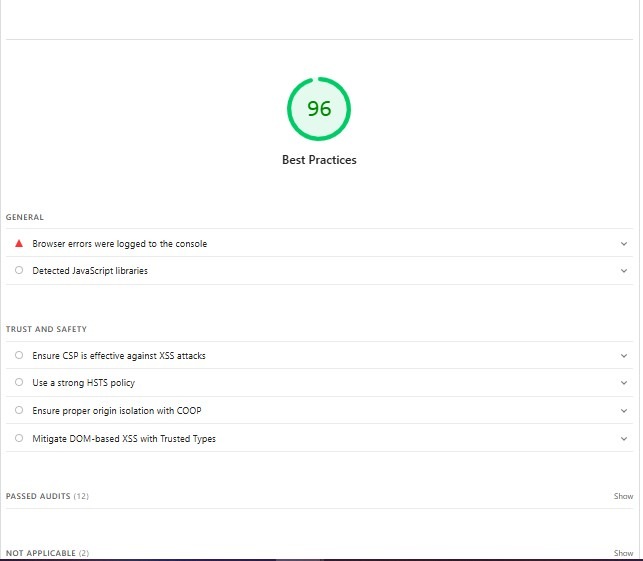Click the Not Applicable (2) heading
The height and width of the screenshot is (561, 643).
(47, 553)
